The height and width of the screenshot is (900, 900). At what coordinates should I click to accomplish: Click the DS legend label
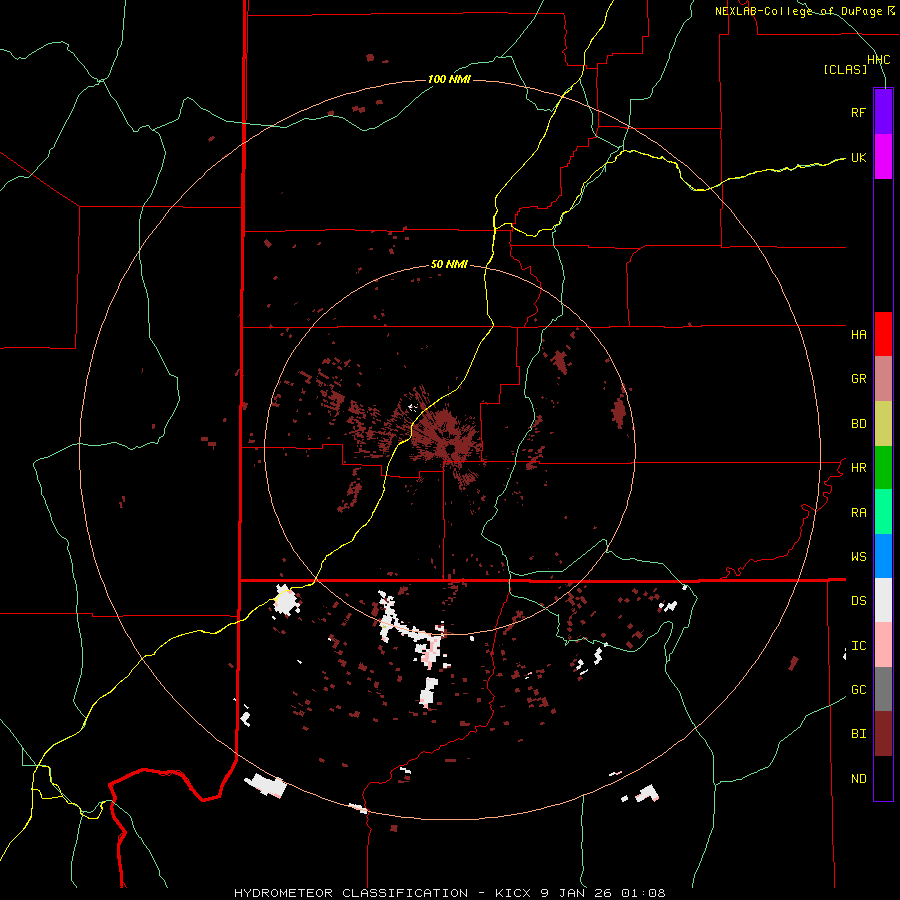click(x=859, y=601)
